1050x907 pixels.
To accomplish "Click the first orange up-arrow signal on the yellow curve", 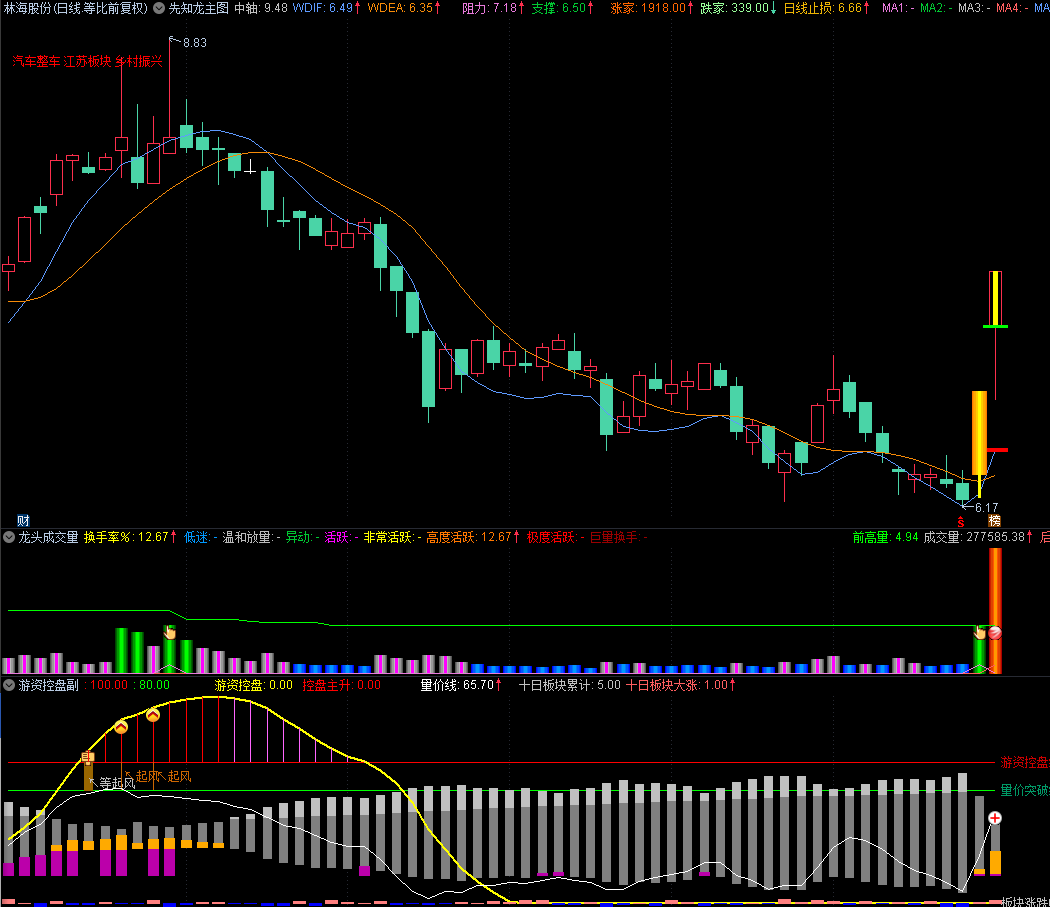I will point(121,727).
